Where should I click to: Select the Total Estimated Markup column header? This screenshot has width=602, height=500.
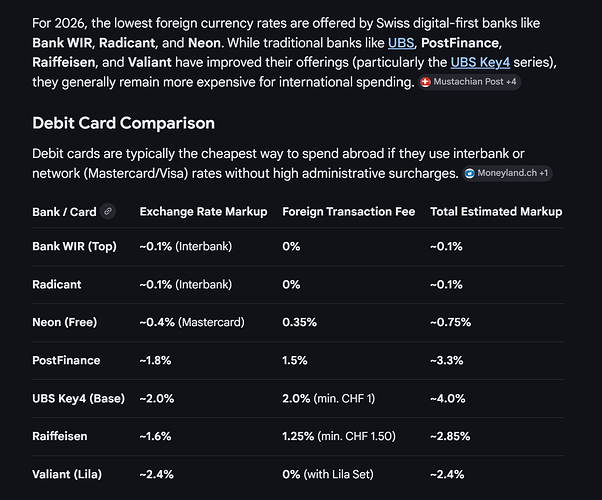[496, 211]
